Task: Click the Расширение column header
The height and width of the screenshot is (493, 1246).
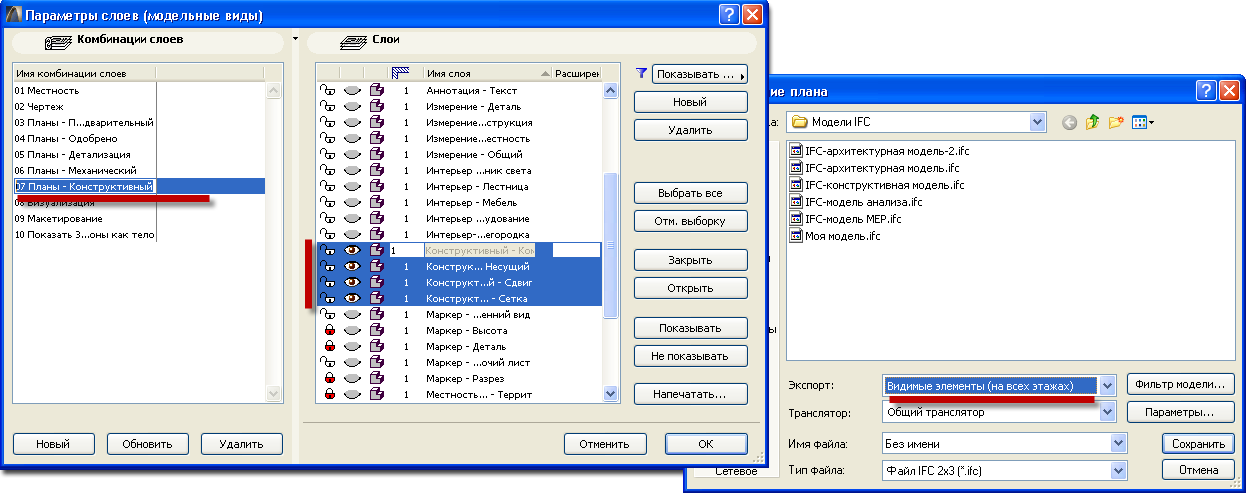Action: point(576,73)
